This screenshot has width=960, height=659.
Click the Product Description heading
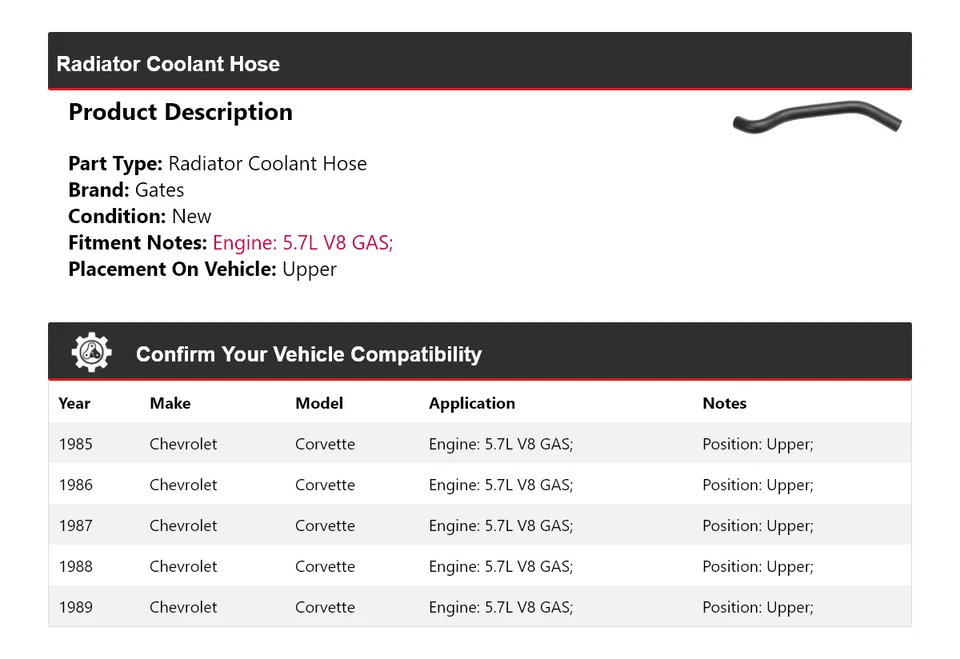(x=180, y=112)
